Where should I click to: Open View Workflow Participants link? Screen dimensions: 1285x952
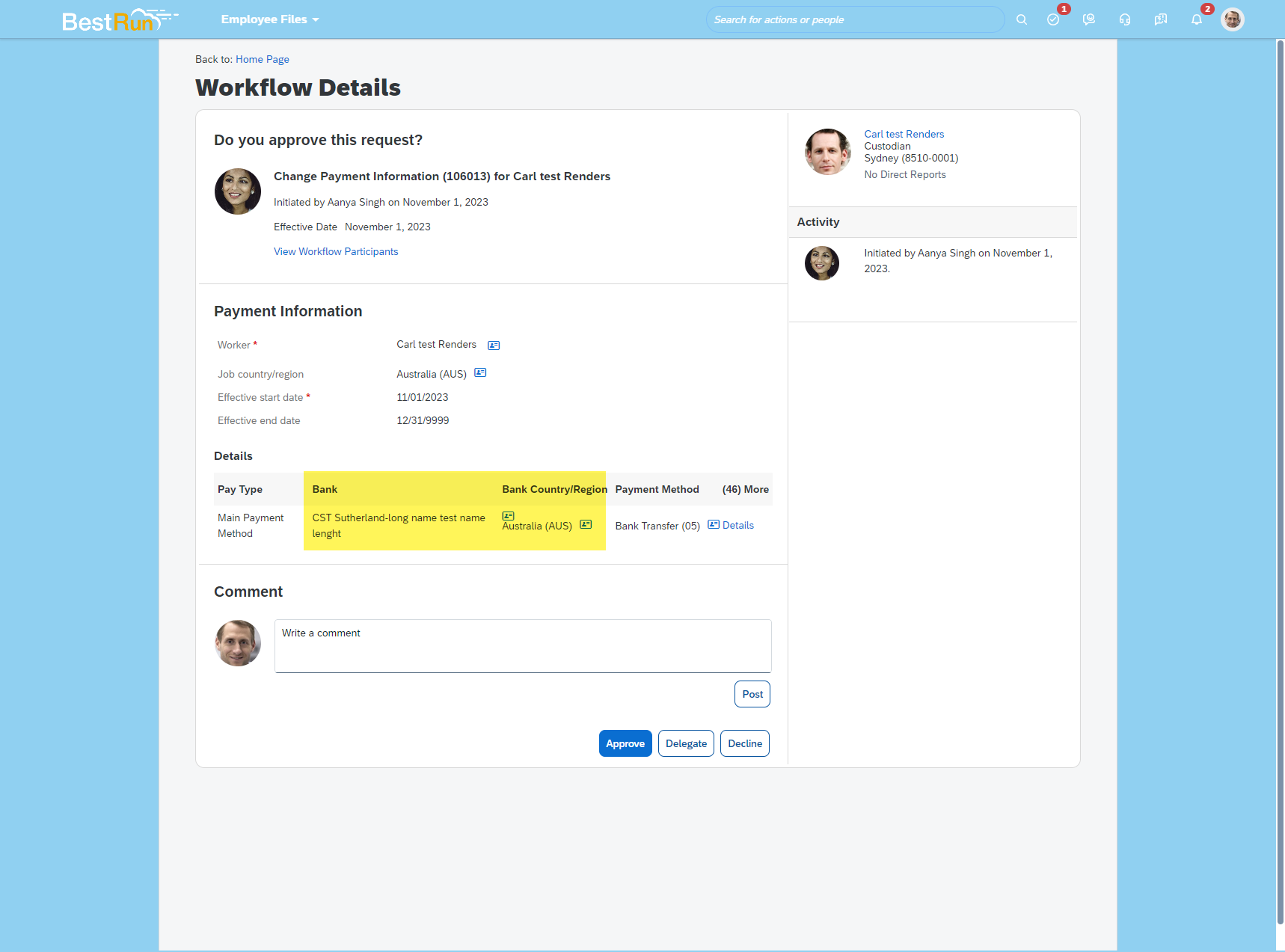336,251
